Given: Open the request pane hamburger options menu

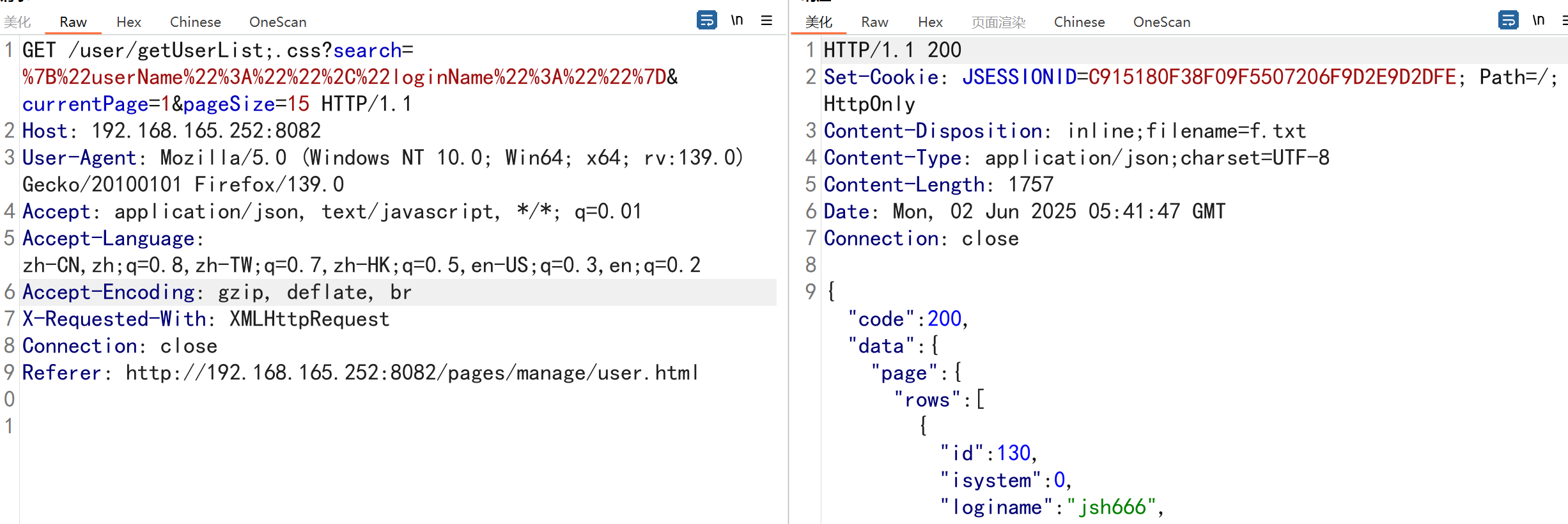Looking at the screenshot, I should tap(766, 20).
